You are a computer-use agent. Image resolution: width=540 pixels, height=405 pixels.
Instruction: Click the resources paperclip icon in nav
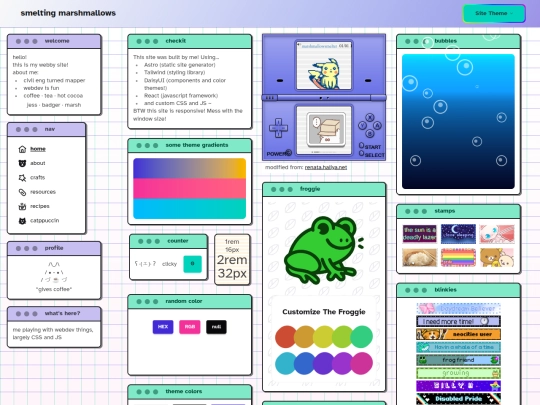coord(22,192)
